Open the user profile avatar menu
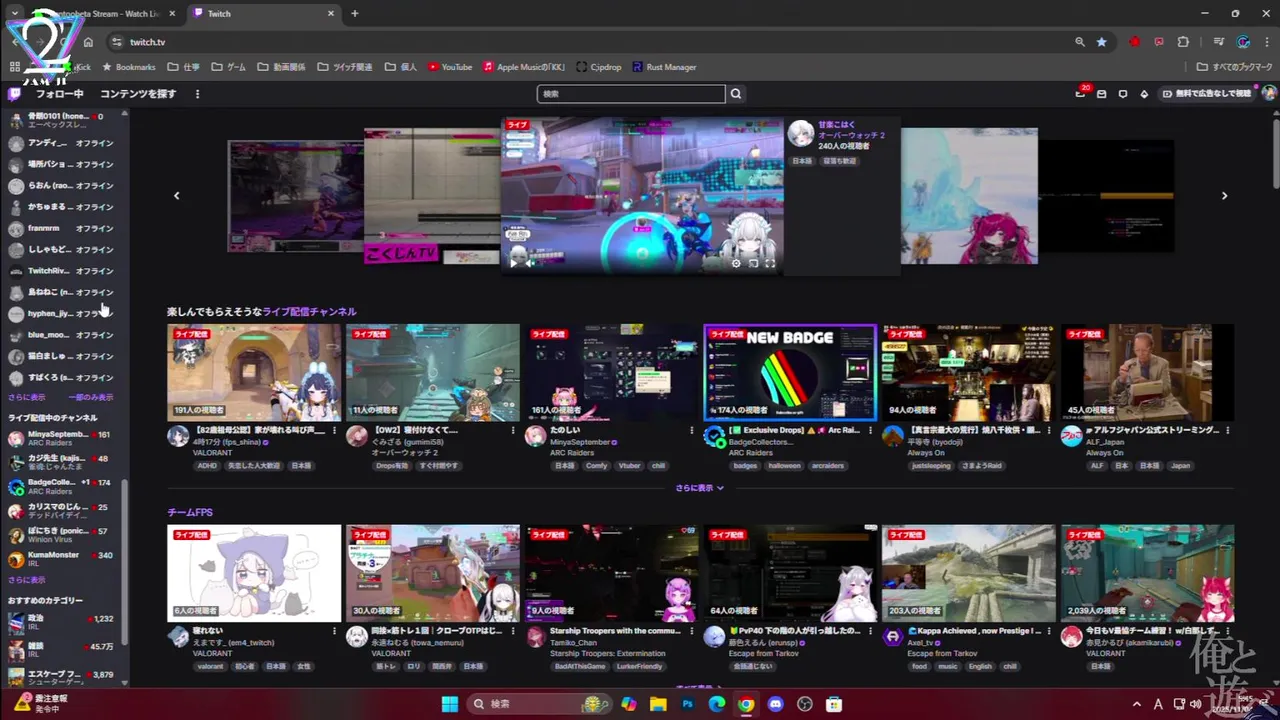This screenshot has width=1280, height=720. tap(1269, 93)
